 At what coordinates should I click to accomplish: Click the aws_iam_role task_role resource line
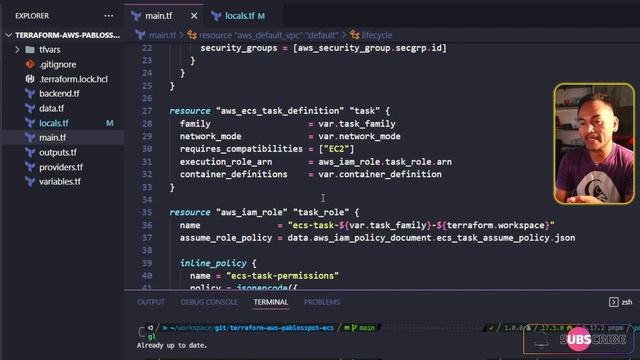pos(264,212)
